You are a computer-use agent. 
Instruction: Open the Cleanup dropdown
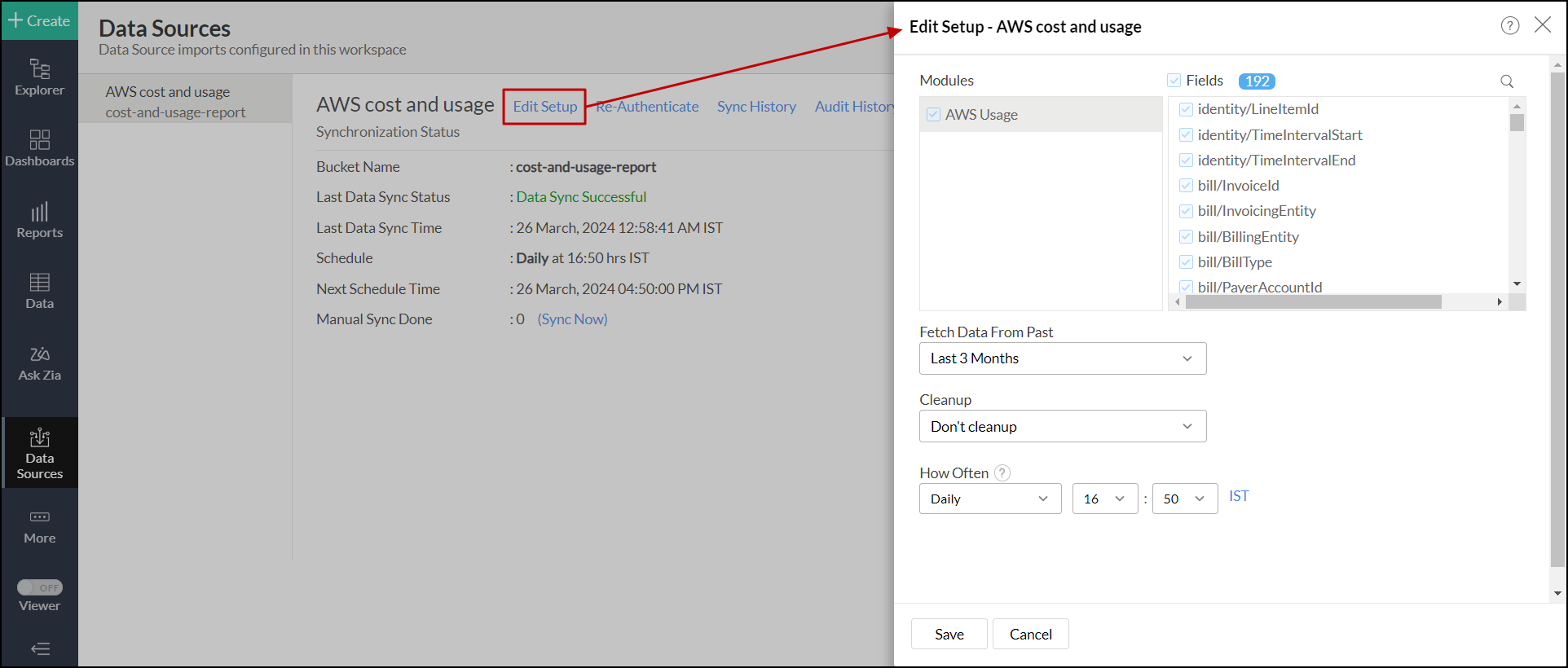1062,426
